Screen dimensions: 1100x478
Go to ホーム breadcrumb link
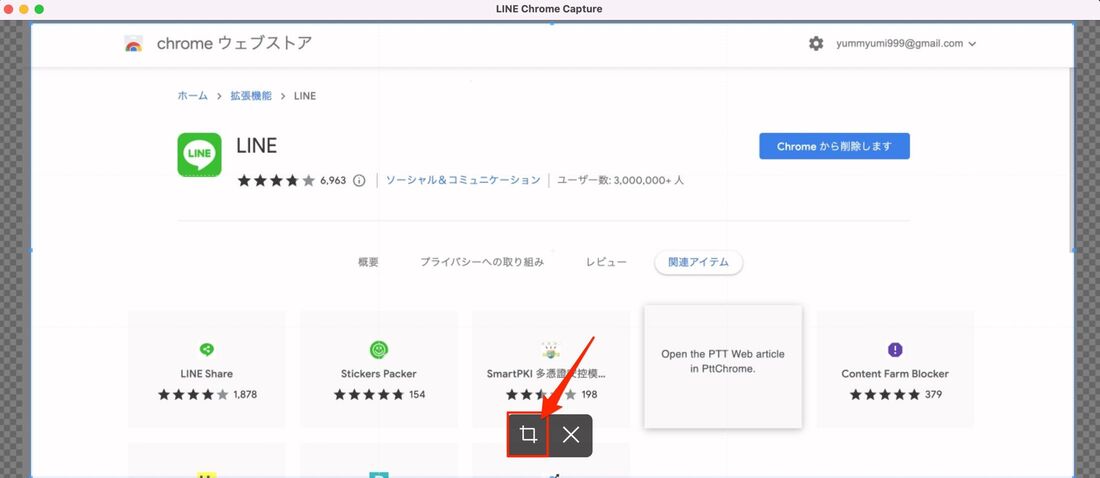coord(192,96)
